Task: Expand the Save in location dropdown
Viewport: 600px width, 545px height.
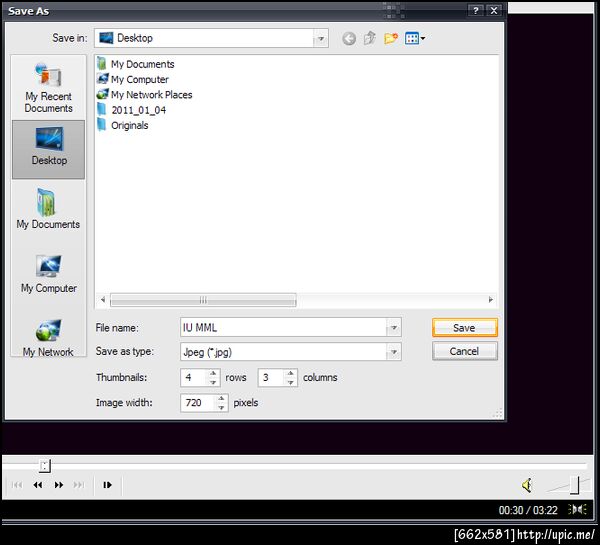Action: click(x=321, y=38)
